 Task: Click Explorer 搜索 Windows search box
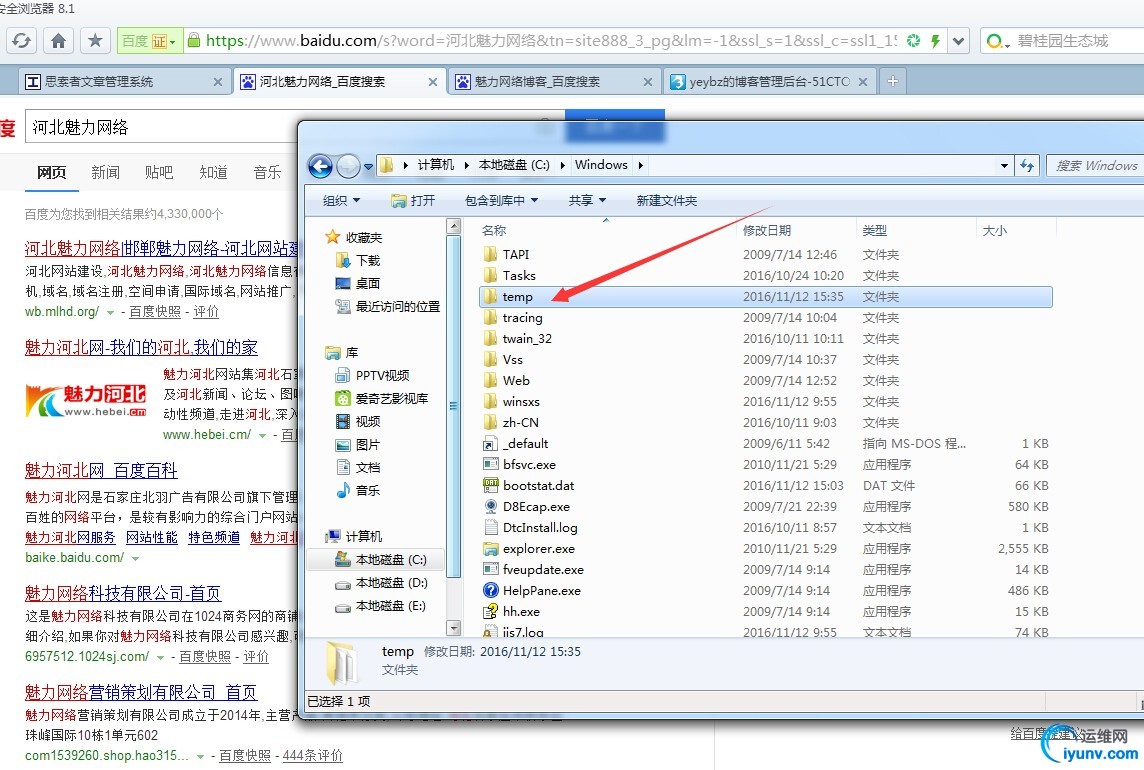point(1095,166)
